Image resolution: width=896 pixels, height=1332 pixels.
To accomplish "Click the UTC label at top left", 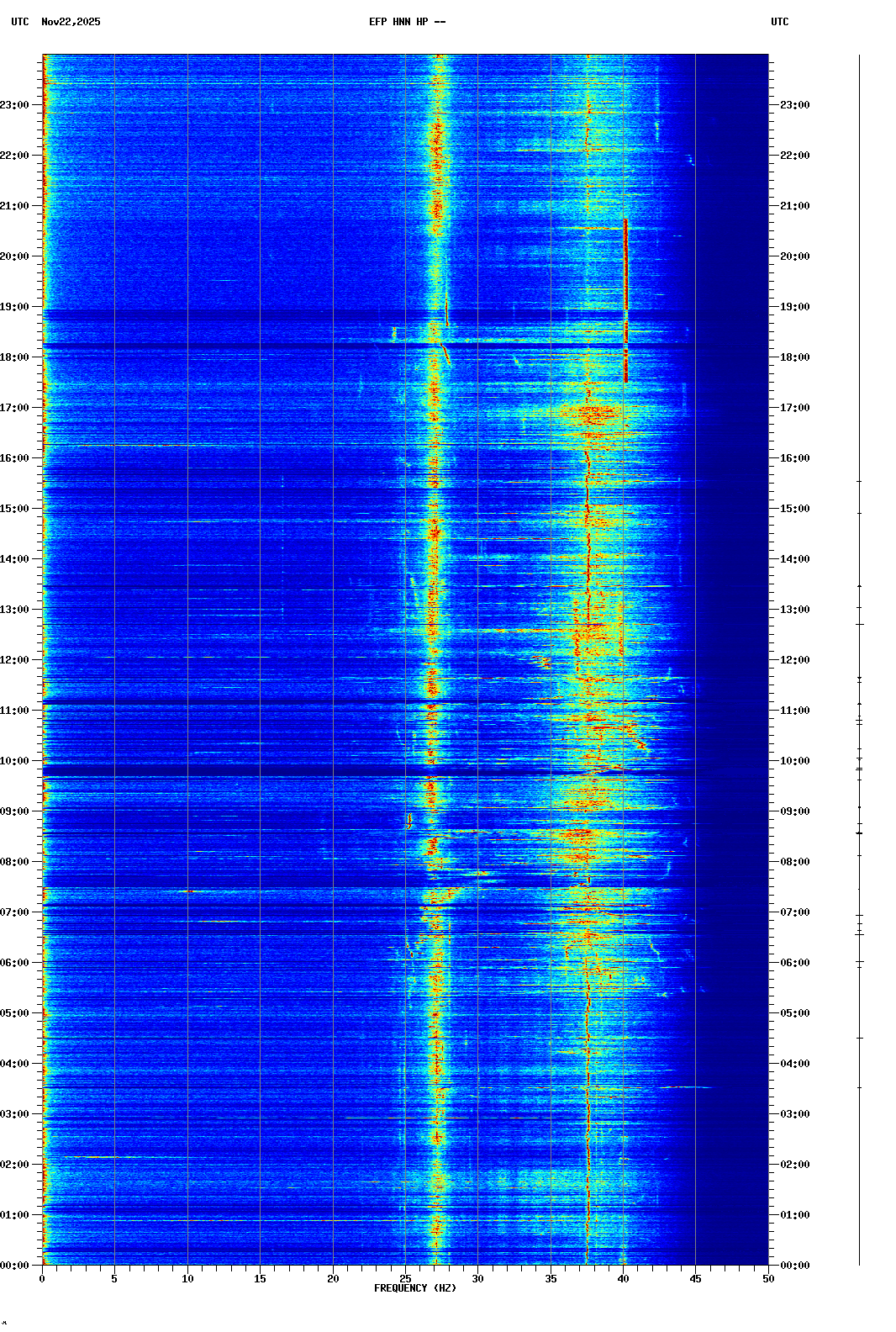I will pos(19,22).
